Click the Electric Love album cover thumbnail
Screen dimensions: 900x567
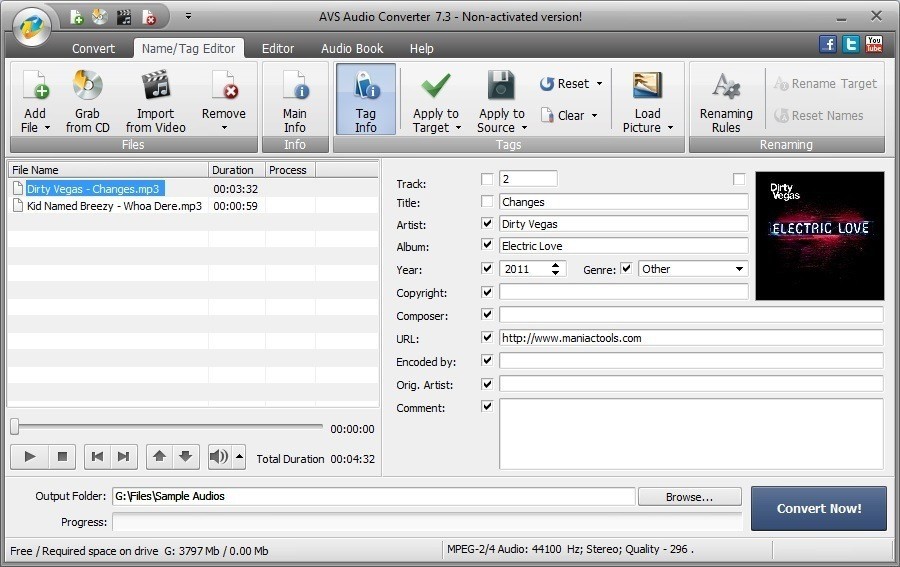[820, 236]
